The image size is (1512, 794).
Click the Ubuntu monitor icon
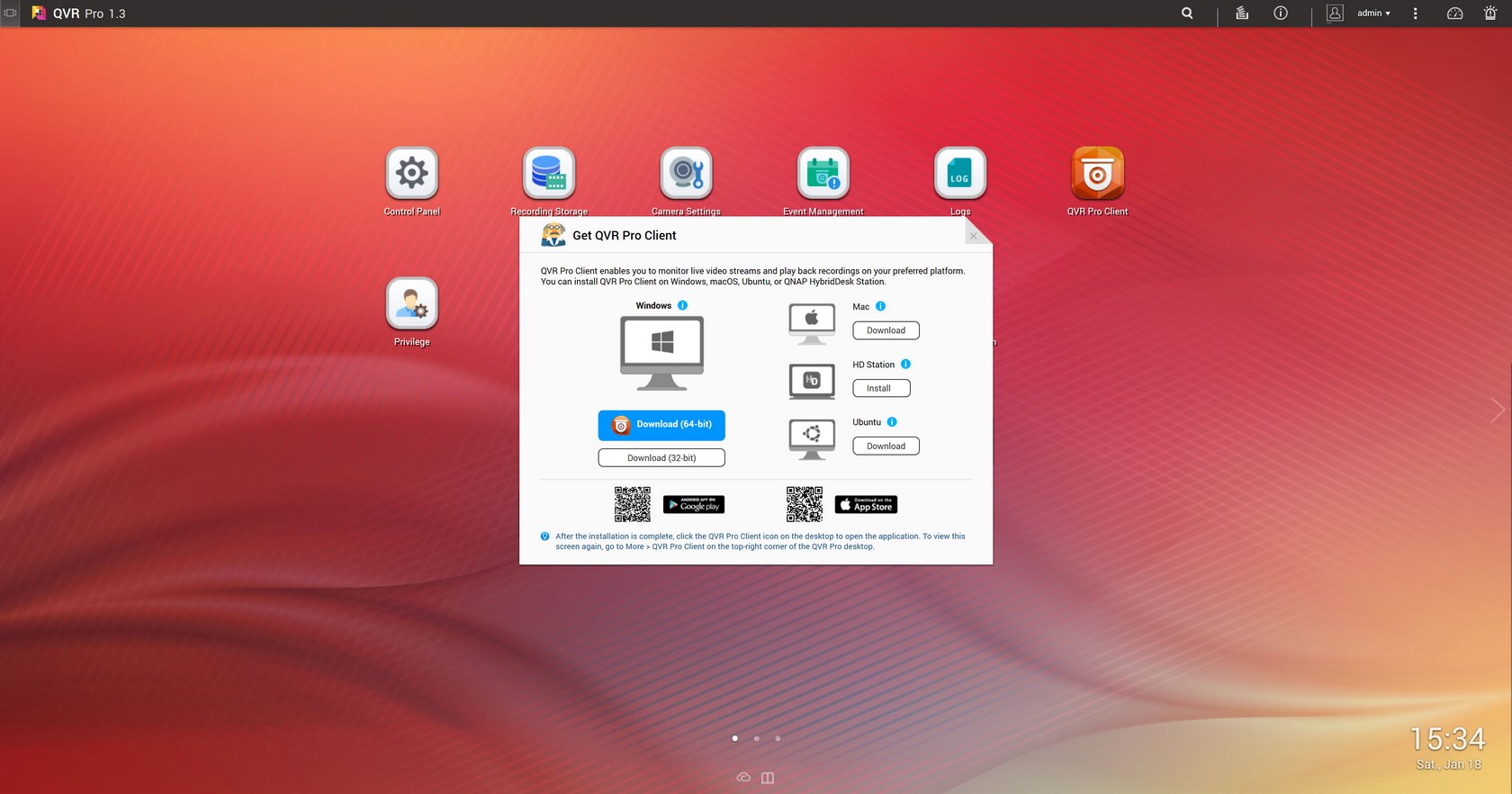(812, 439)
